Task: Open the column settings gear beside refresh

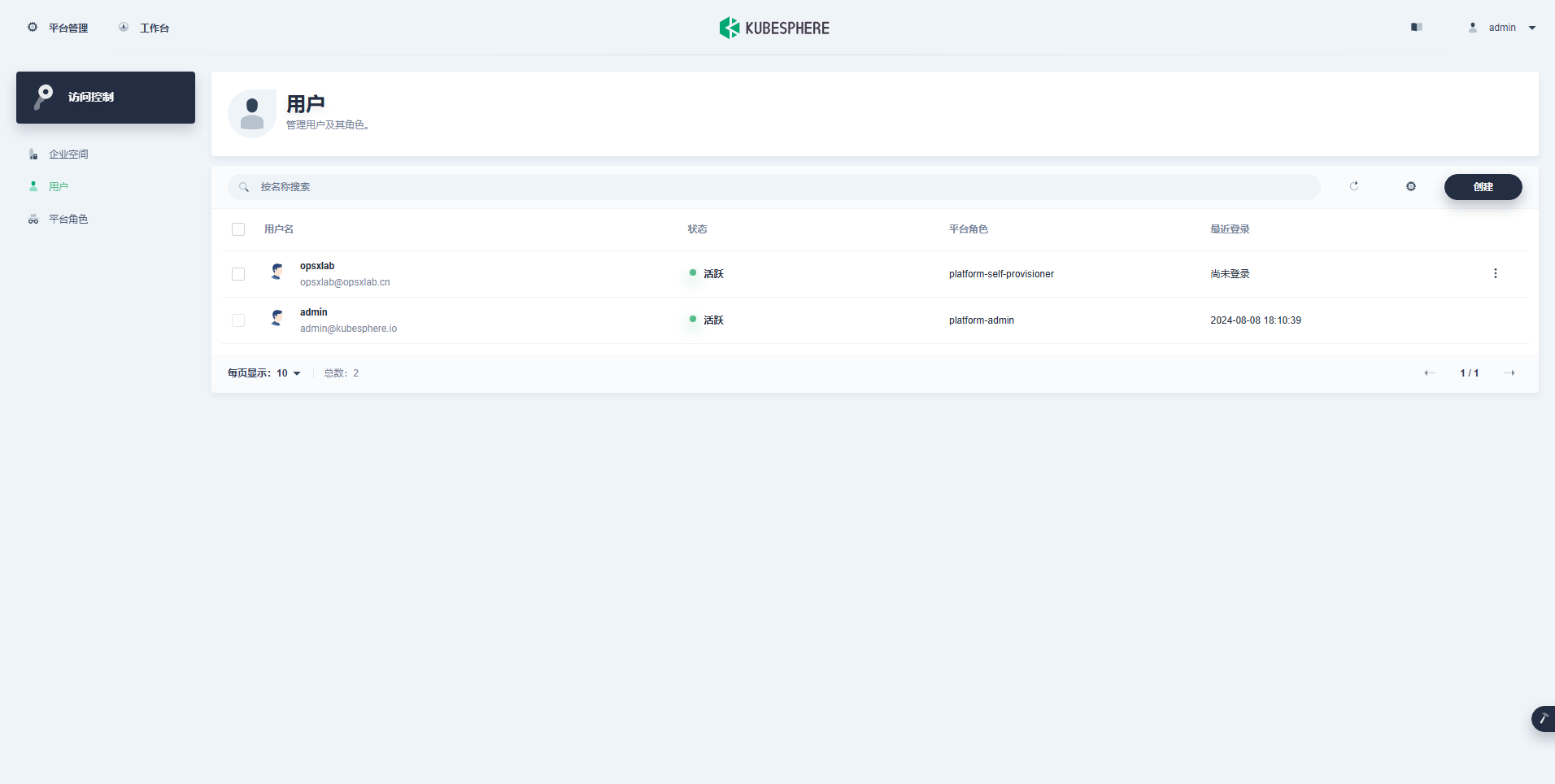Action: (1410, 186)
